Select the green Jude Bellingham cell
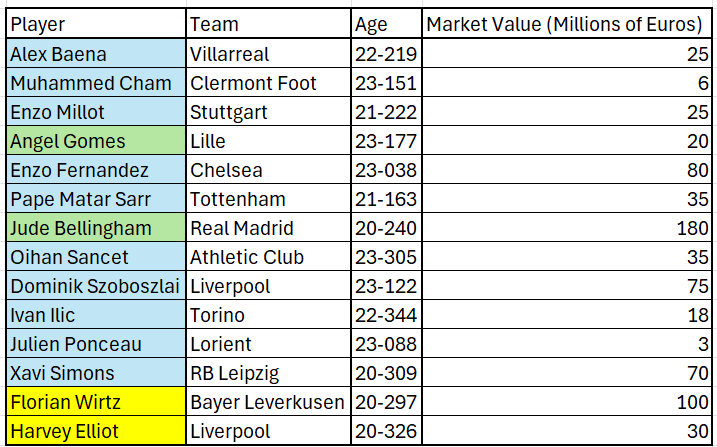Viewport: 717px width, 447px height. pyautogui.click(x=96, y=227)
